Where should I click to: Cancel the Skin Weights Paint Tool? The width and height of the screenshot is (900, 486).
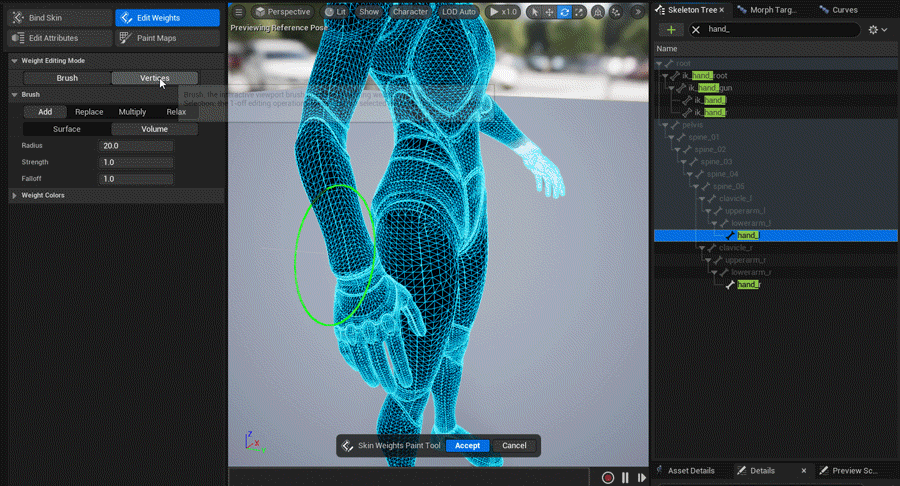514,446
